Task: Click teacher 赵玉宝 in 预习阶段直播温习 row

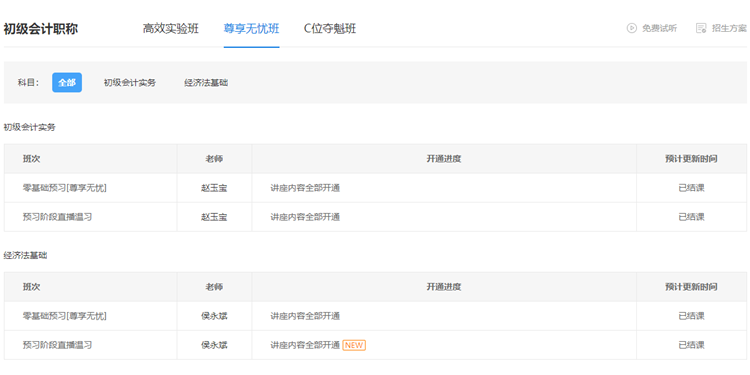Action: pyautogui.click(x=214, y=217)
